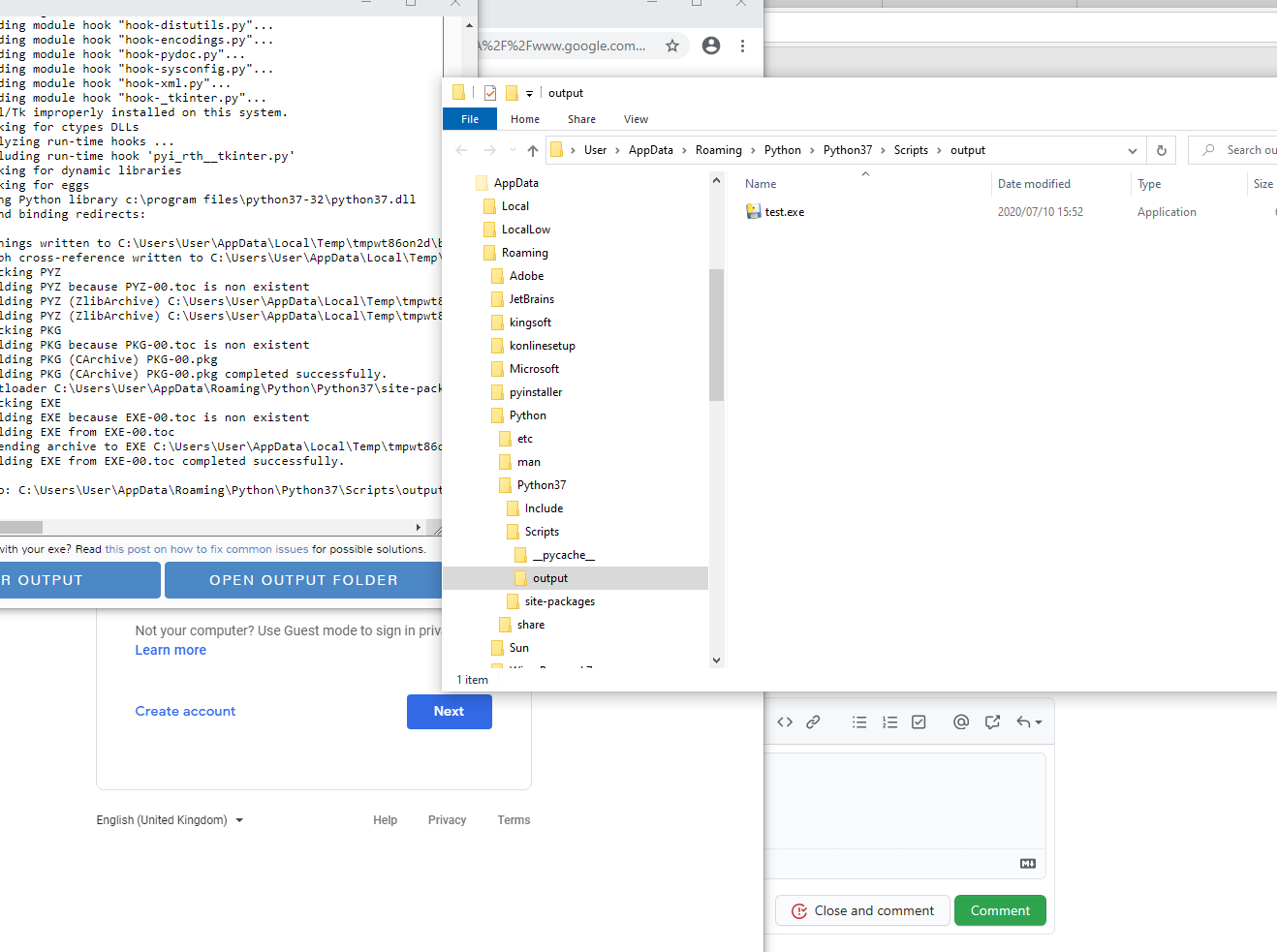The width and height of the screenshot is (1277, 952).
Task: Bookmark the page with the star icon
Action: point(672,46)
